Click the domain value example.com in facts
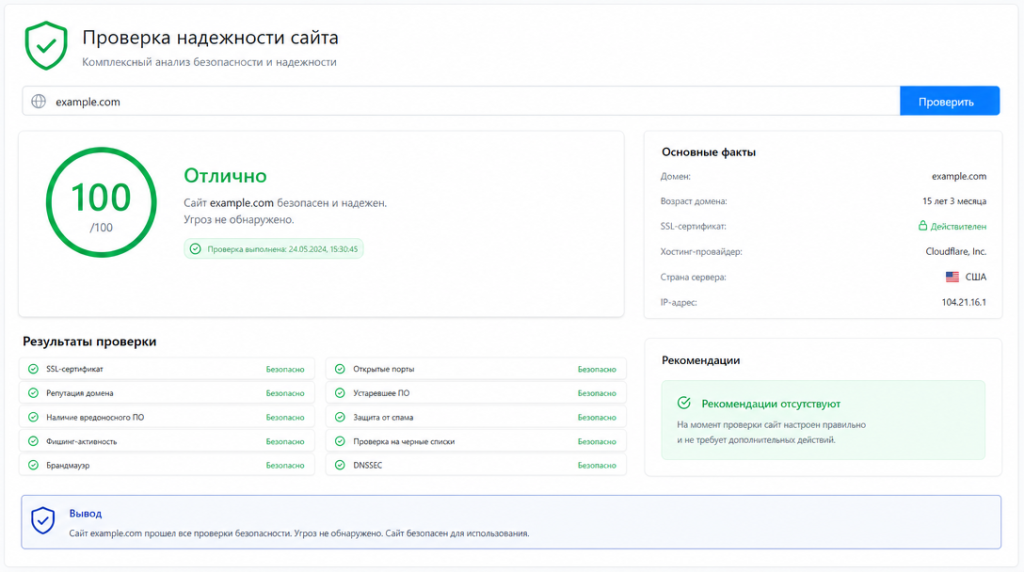 (959, 176)
